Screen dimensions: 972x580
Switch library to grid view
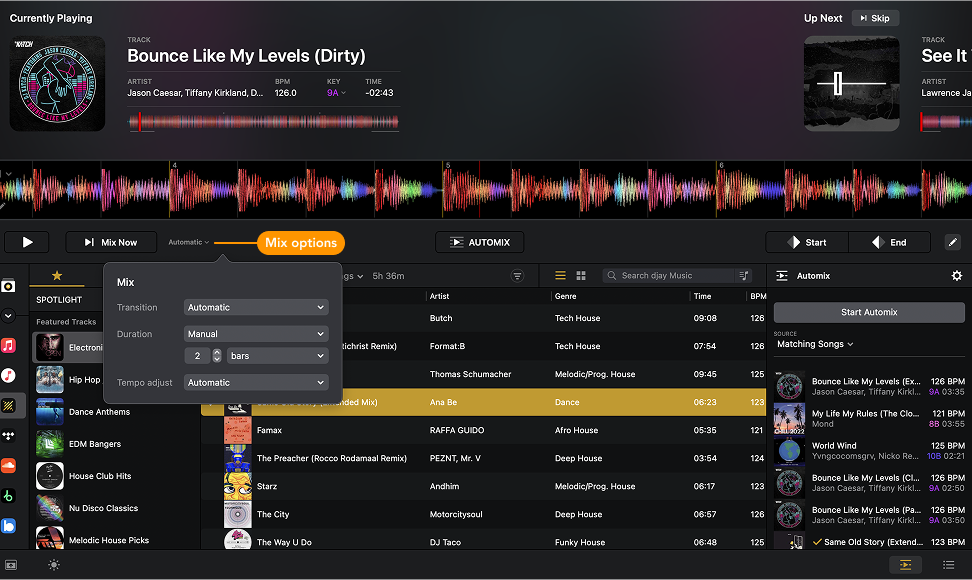click(581, 275)
